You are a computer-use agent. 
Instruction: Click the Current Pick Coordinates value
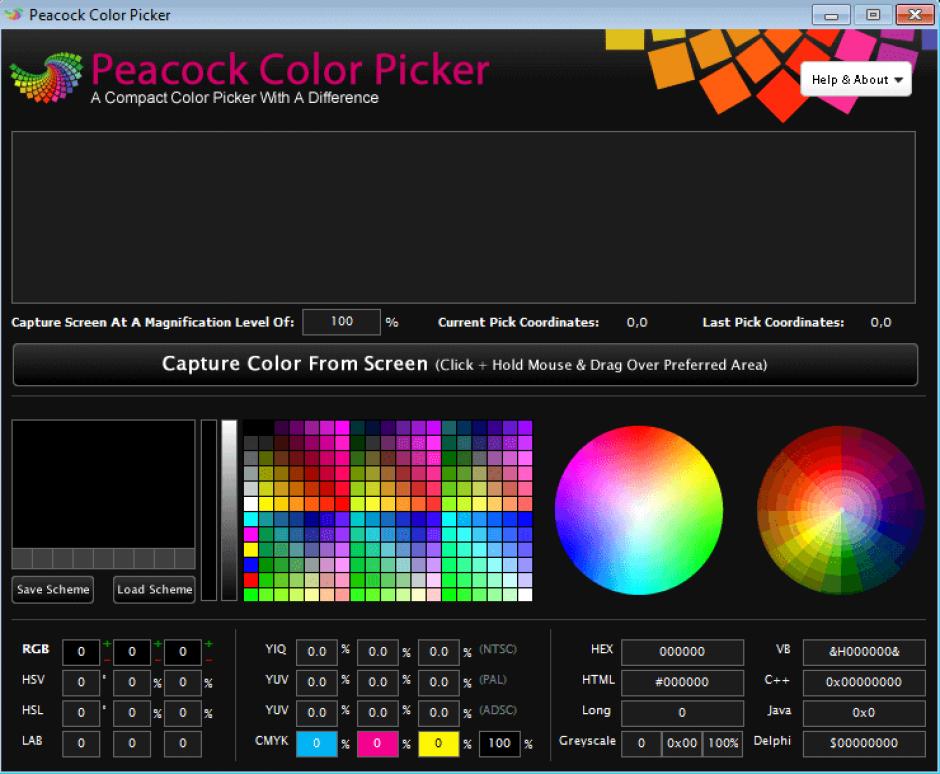637,323
